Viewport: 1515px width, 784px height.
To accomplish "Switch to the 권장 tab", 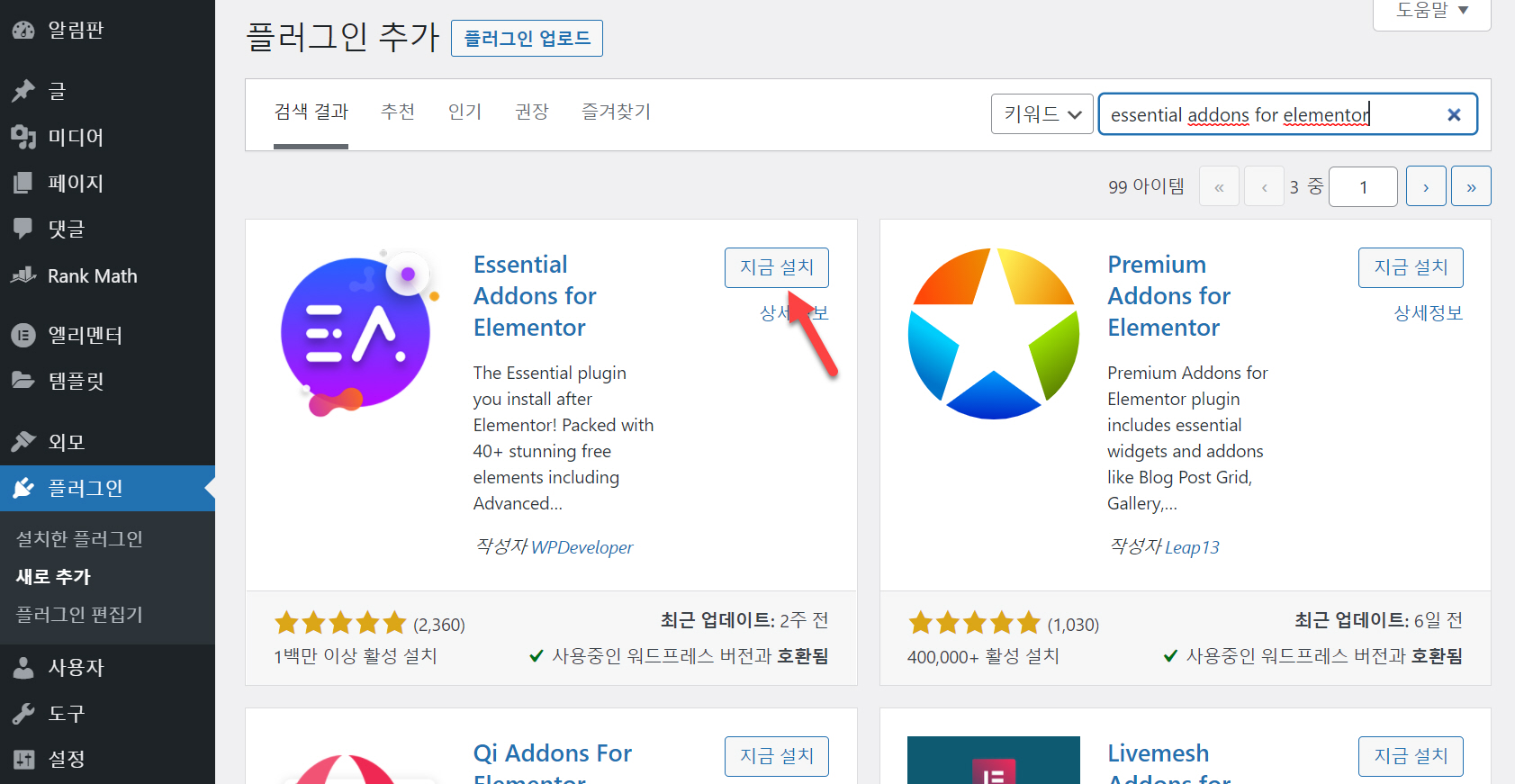I will tap(532, 112).
